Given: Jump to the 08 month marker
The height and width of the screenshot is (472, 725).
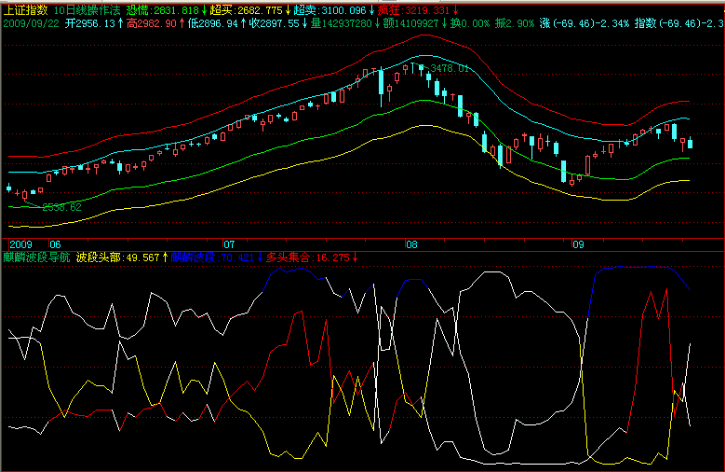Looking at the screenshot, I should pyautogui.click(x=411, y=245).
